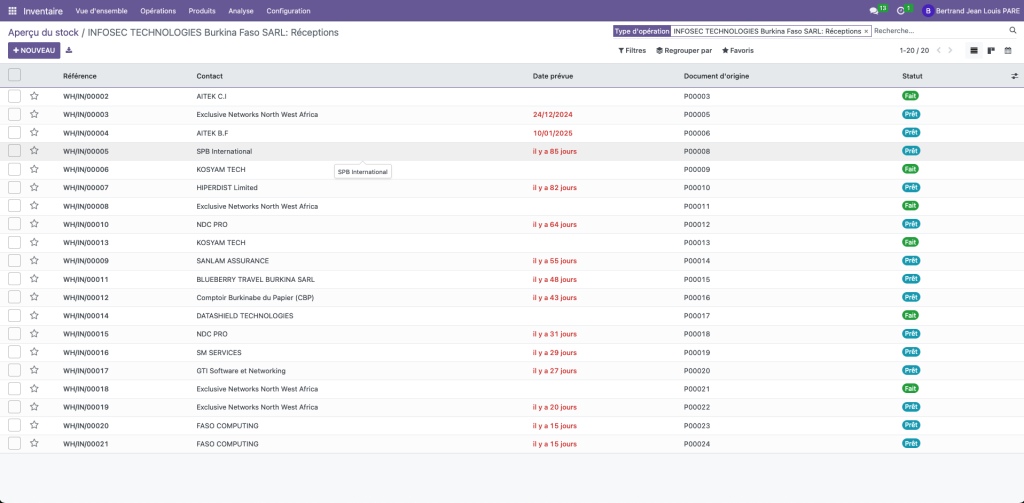1024x503 pixels.
Task: Tick checkbox for WH/IN/00006
Action: click(x=14, y=169)
